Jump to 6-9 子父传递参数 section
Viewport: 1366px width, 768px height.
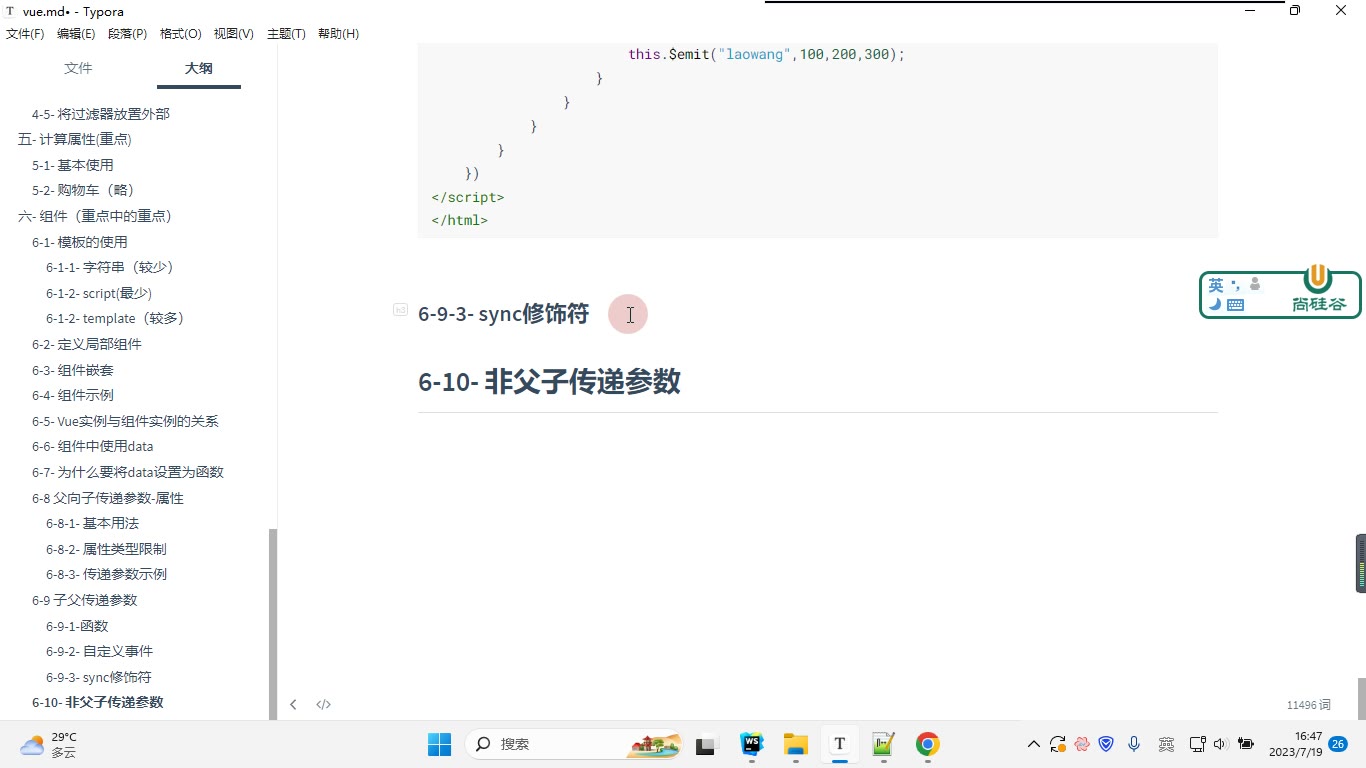(x=85, y=600)
